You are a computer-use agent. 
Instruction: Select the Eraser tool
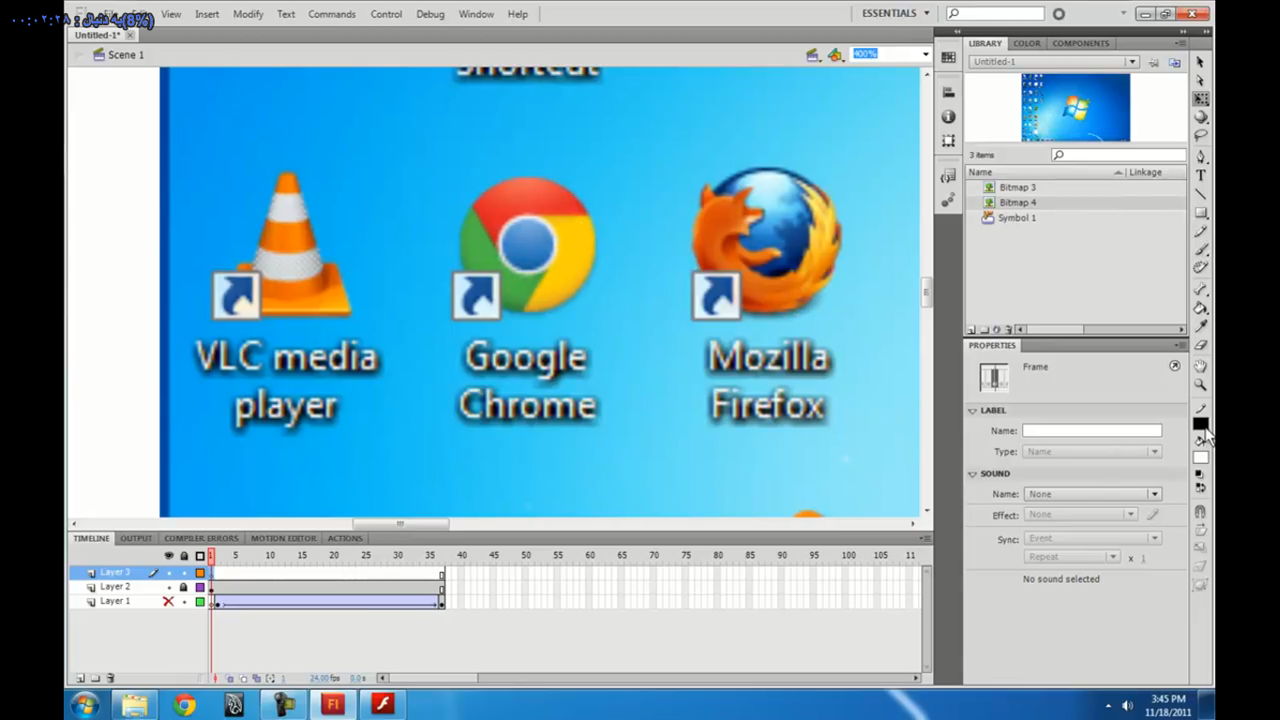click(1201, 344)
